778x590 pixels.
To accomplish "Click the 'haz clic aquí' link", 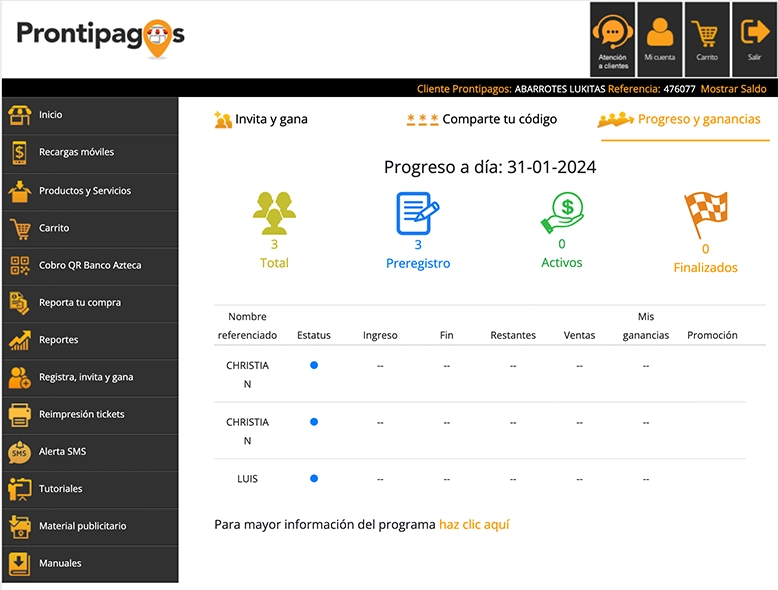I will tap(474, 525).
